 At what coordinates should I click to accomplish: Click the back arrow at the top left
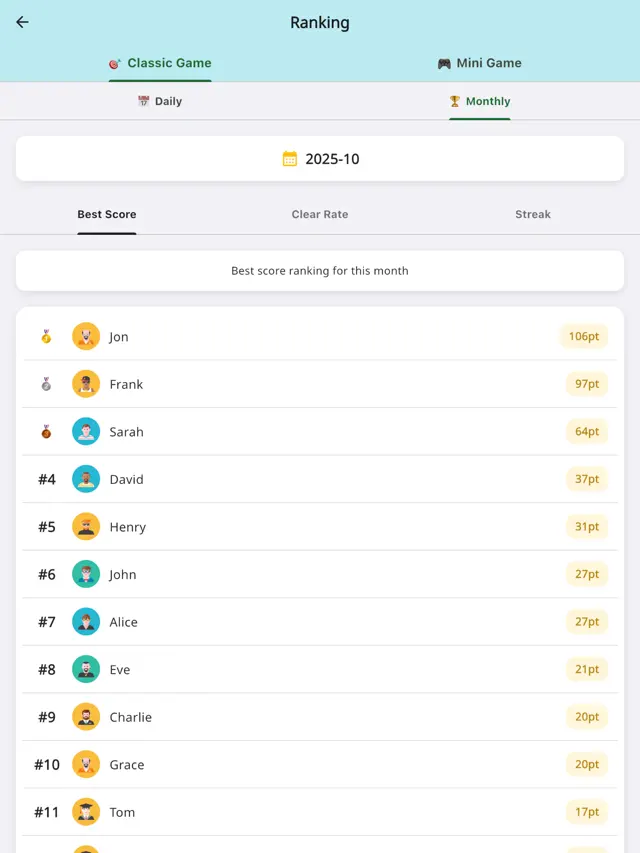(22, 22)
